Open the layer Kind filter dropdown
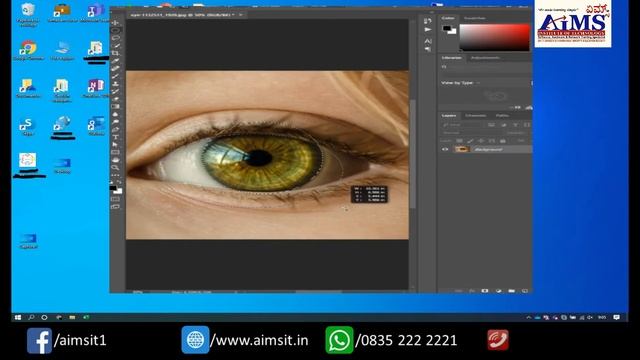This screenshot has height=360, width=640. [x=461, y=125]
